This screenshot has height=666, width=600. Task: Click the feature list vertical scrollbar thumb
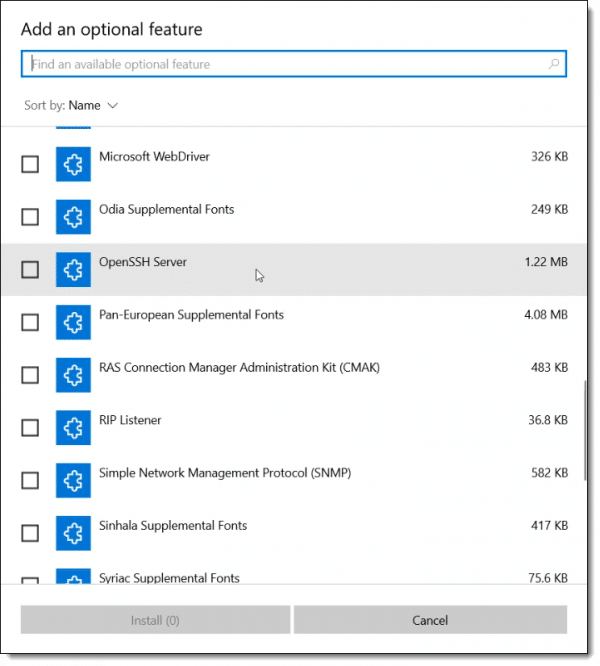pos(585,430)
